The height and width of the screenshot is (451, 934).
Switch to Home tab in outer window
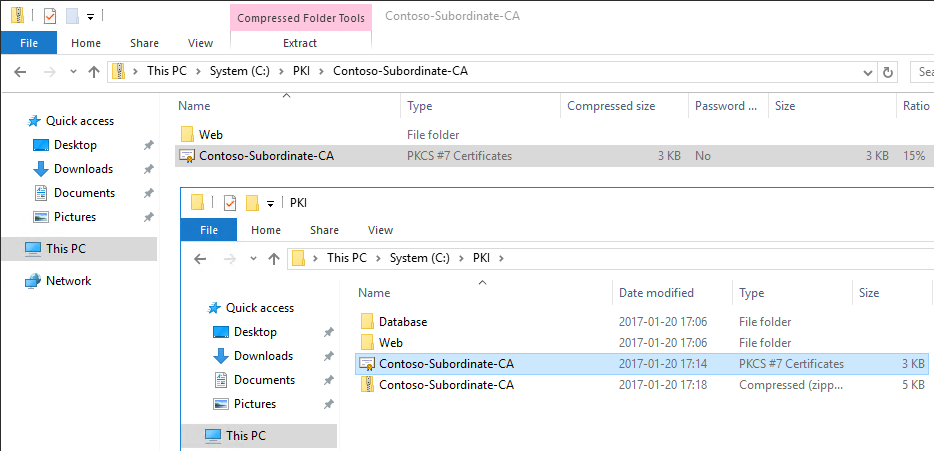[x=86, y=43]
